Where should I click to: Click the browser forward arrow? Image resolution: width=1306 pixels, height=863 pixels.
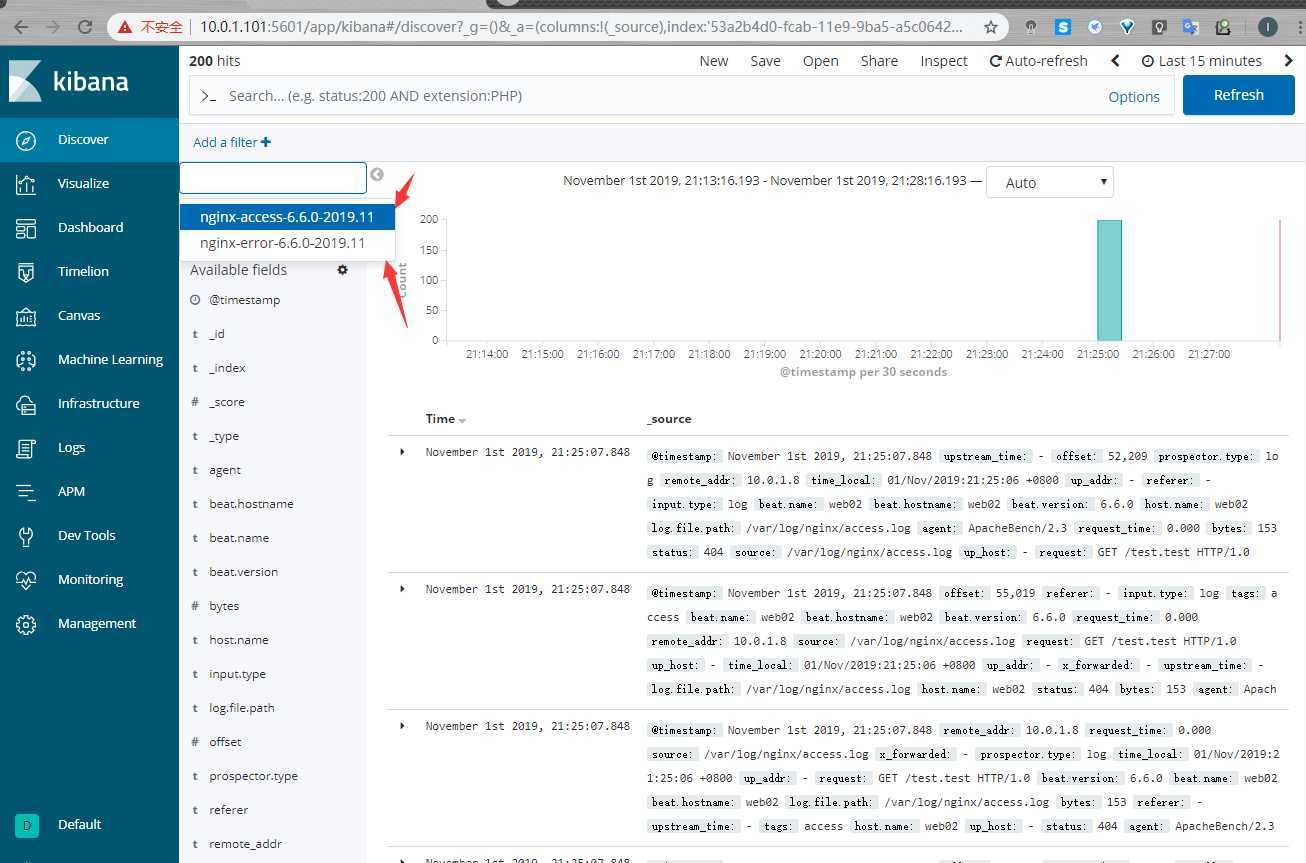pyautogui.click(x=53, y=27)
